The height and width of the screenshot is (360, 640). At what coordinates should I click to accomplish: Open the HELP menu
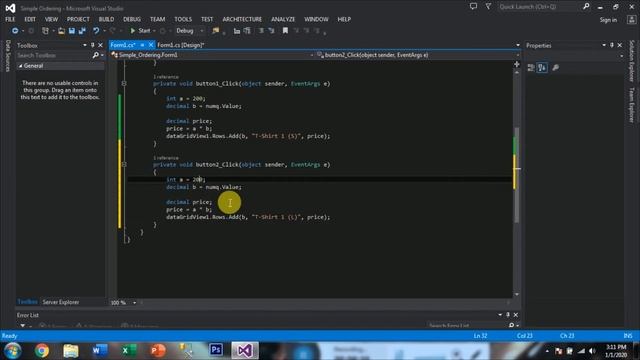click(344, 19)
